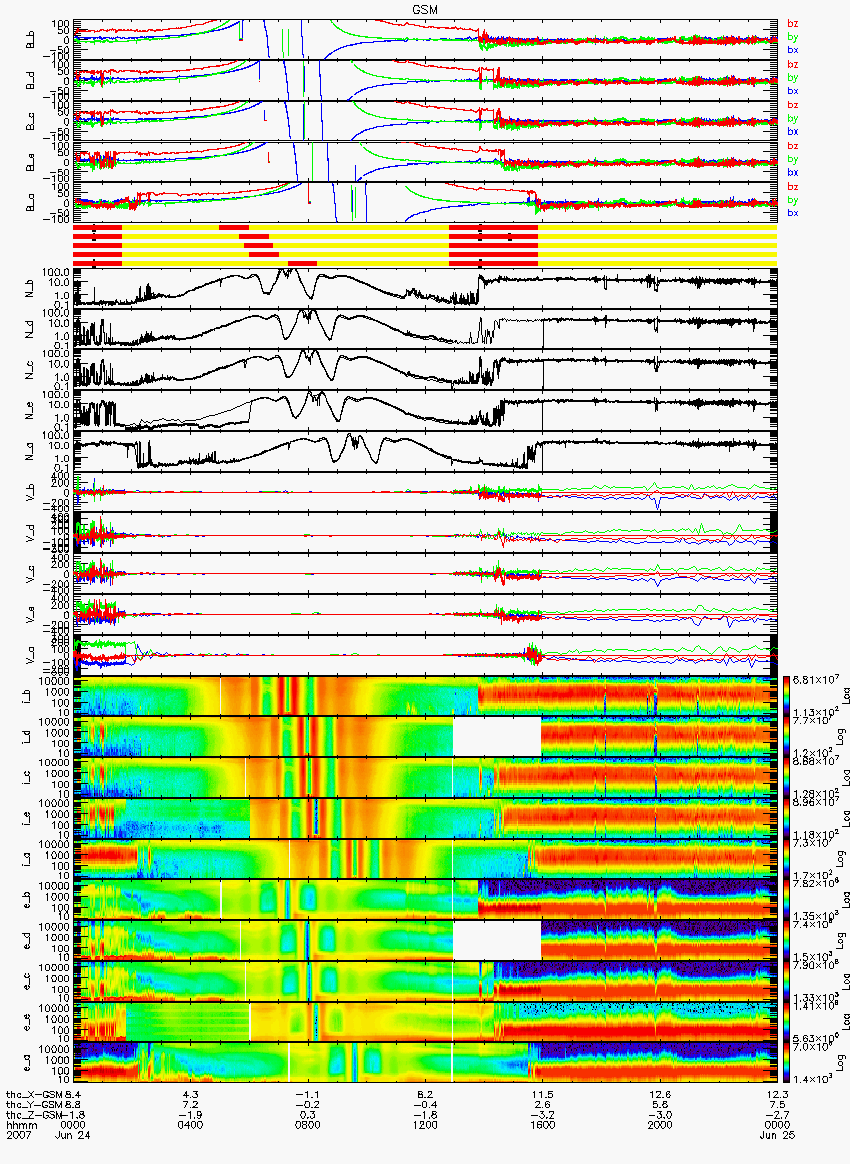Click the B_c axis label

31,121
